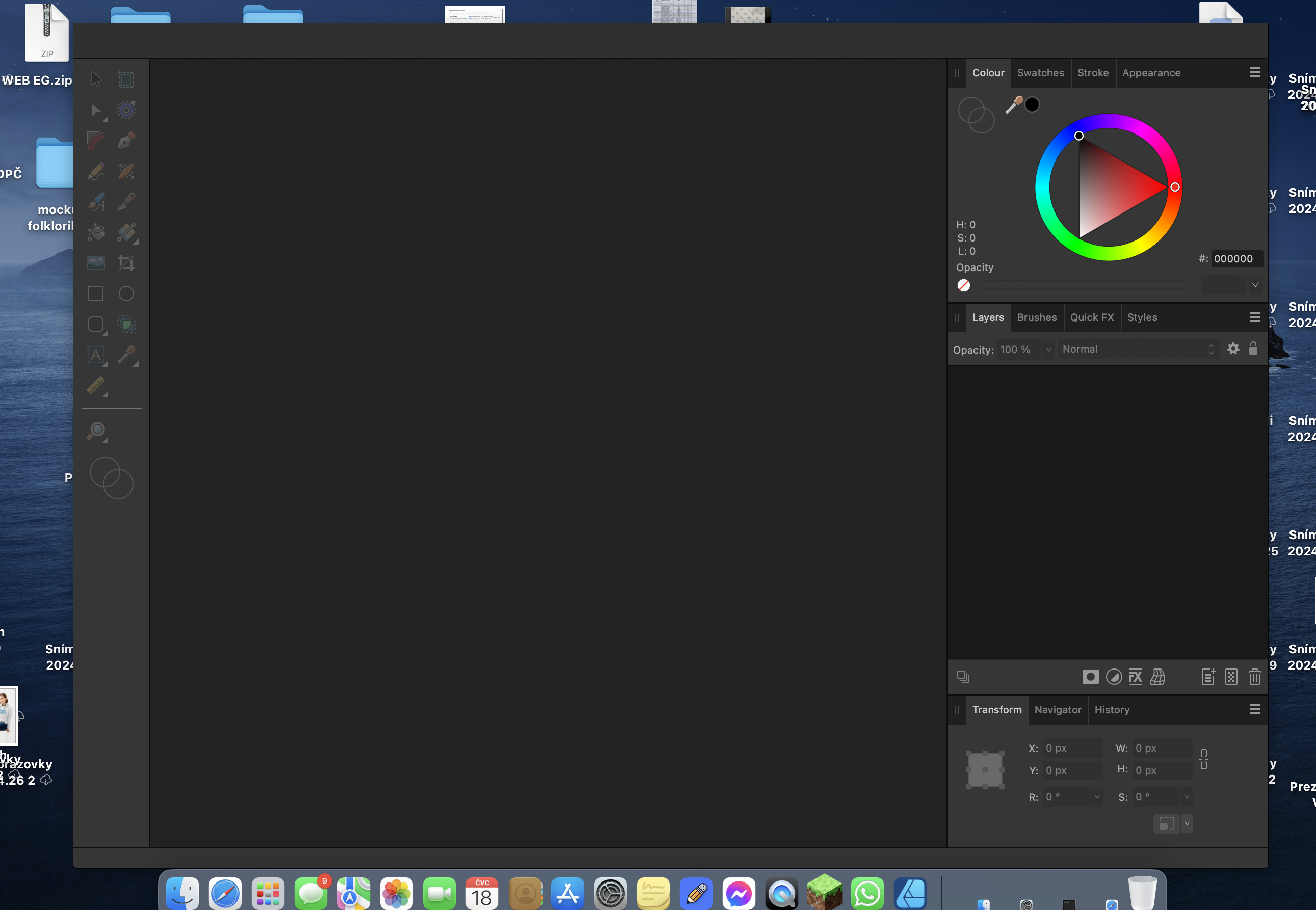This screenshot has height=910, width=1316.
Task: Switch to the Brushes tab
Action: pos(1037,317)
